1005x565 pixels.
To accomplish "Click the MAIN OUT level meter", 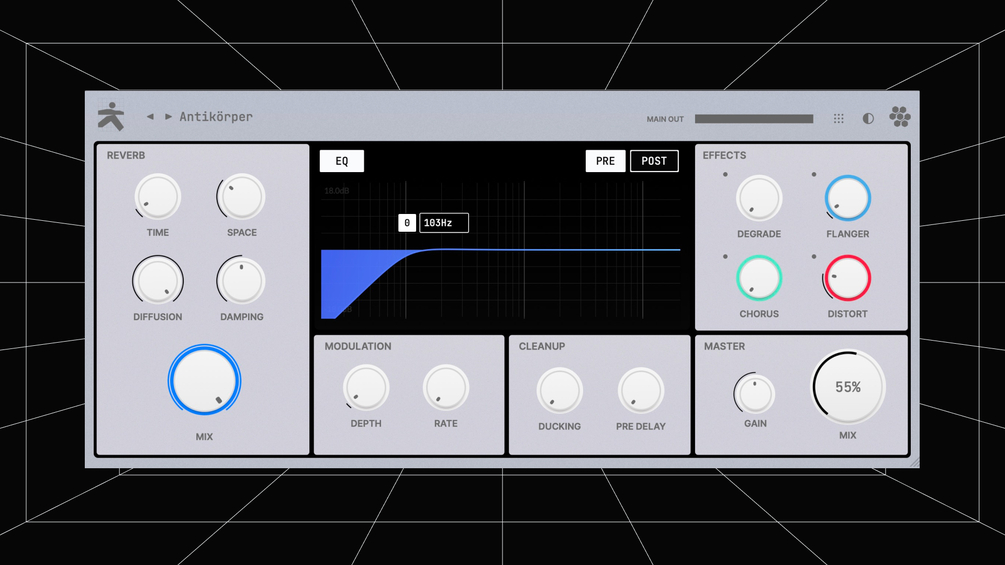I will tap(754, 119).
